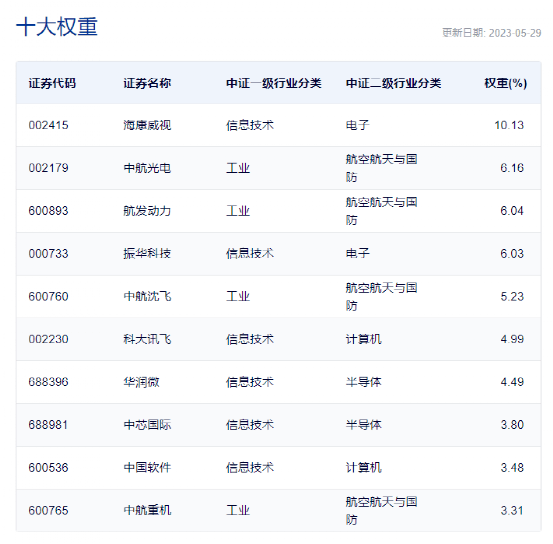Select stock code 600760
The image size is (553, 544).
48,297
